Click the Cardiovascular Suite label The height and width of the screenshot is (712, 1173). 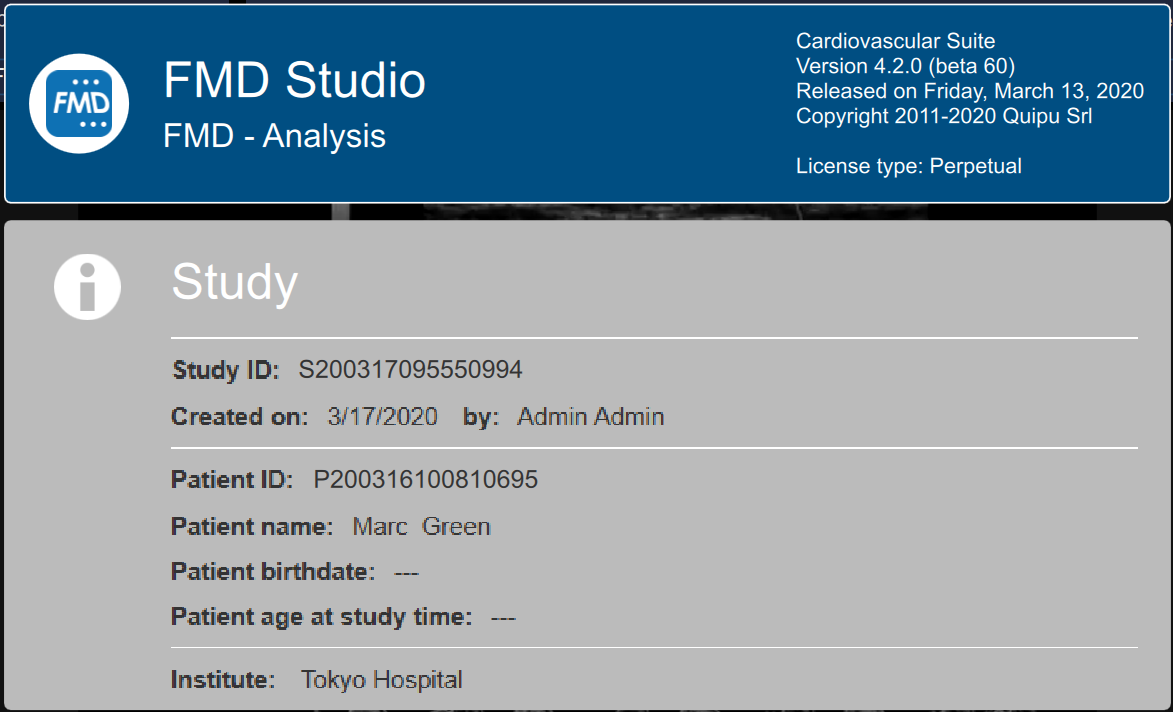click(x=895, y=41)
